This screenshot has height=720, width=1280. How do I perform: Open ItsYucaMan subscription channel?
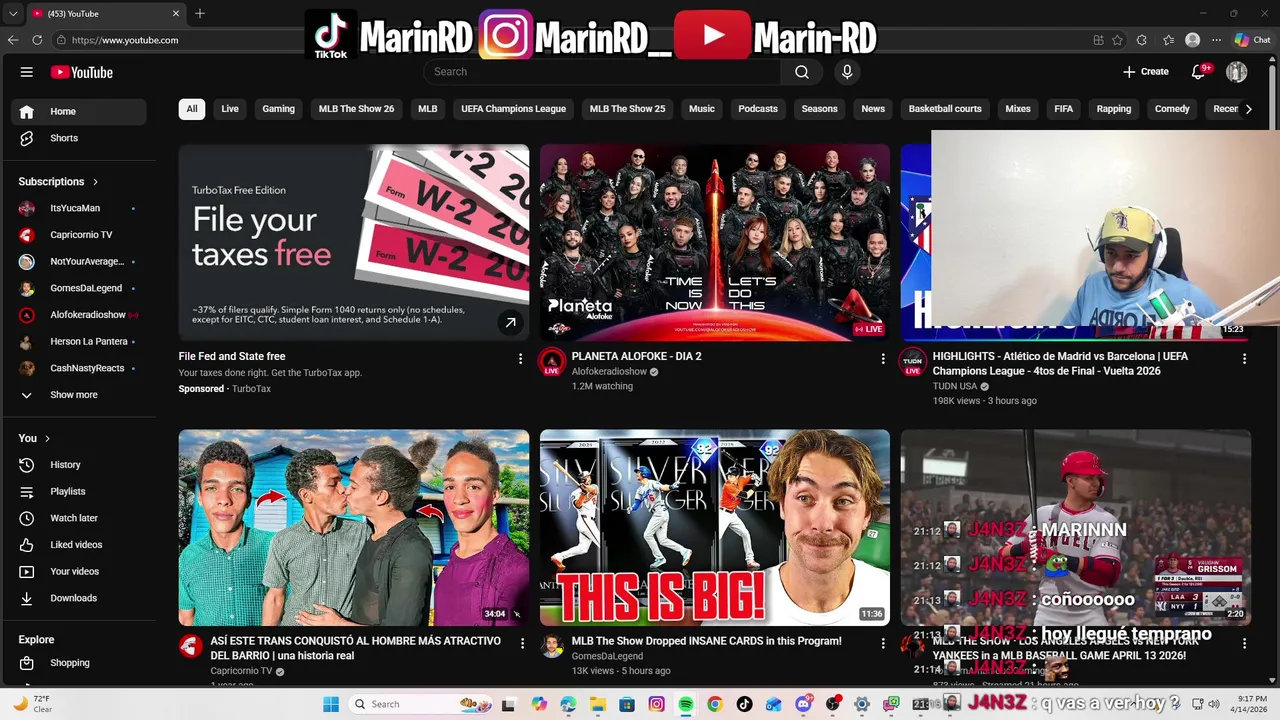(80, 208)
